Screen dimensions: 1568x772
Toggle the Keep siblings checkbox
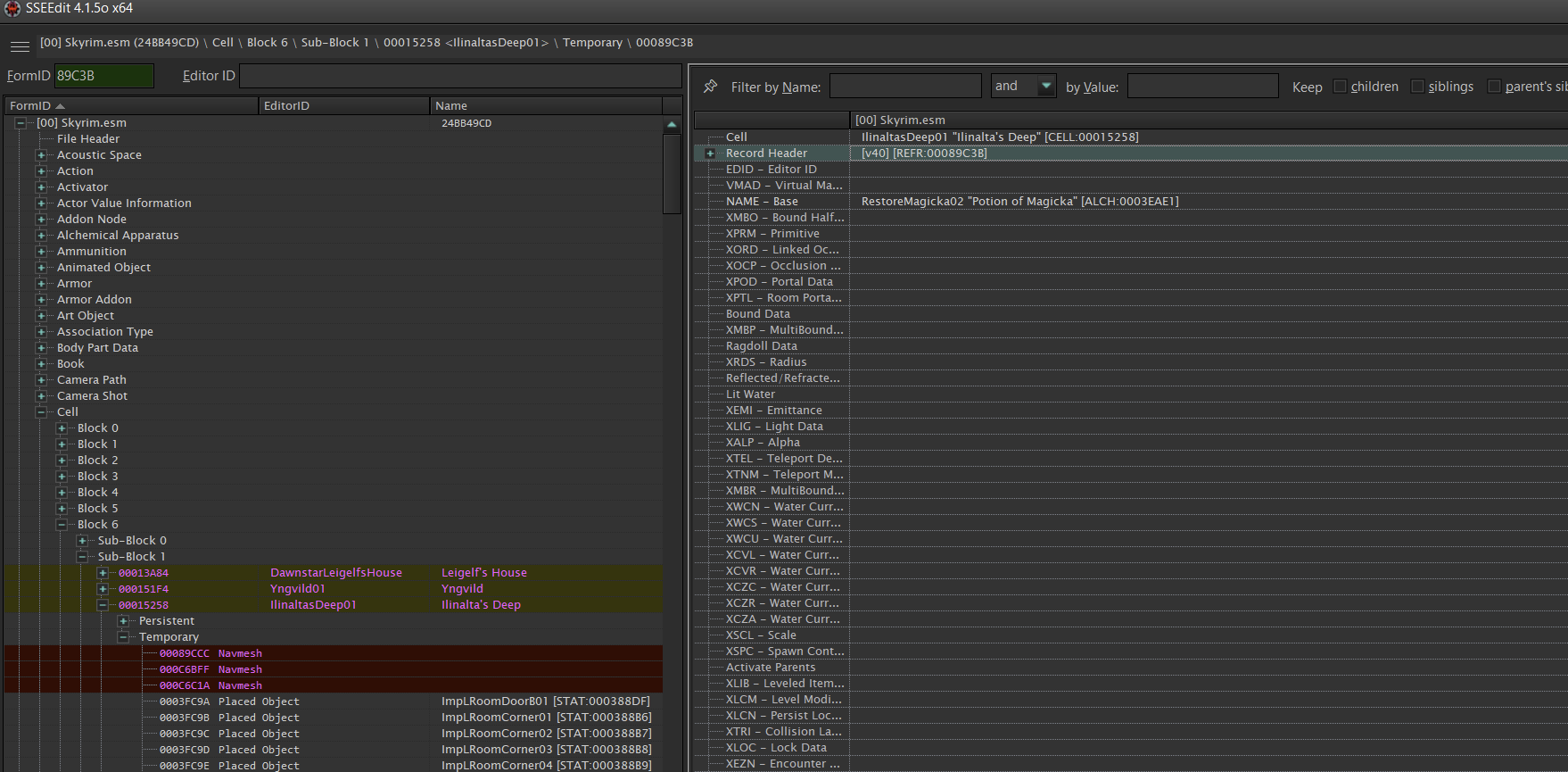[x=1417, y=87]
